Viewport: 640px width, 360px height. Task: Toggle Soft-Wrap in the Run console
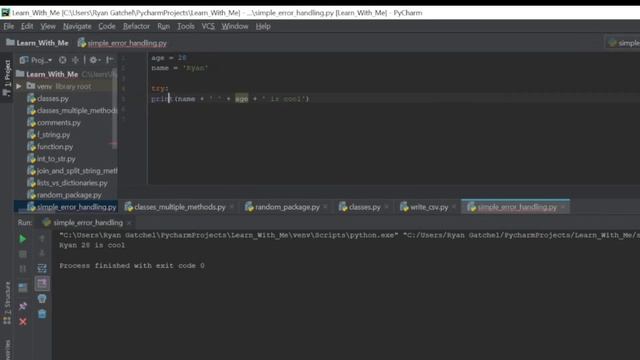coord(42,268)
